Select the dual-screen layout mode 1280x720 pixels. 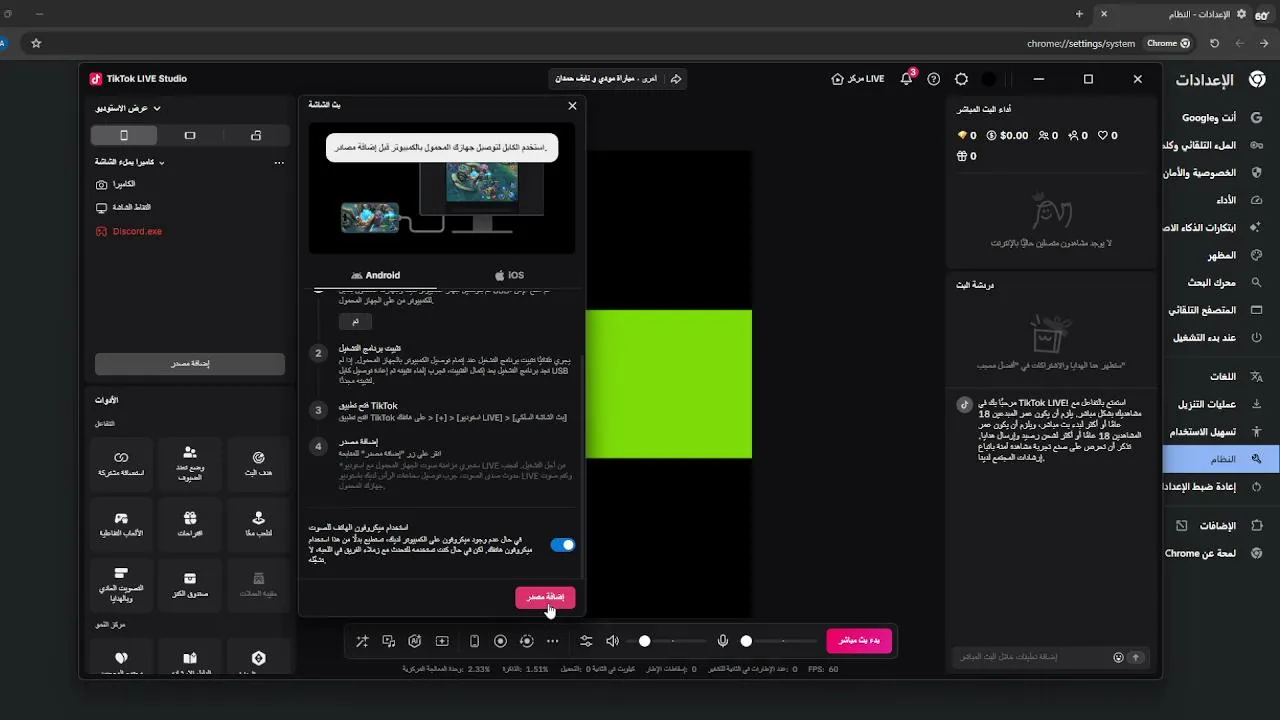256,135
